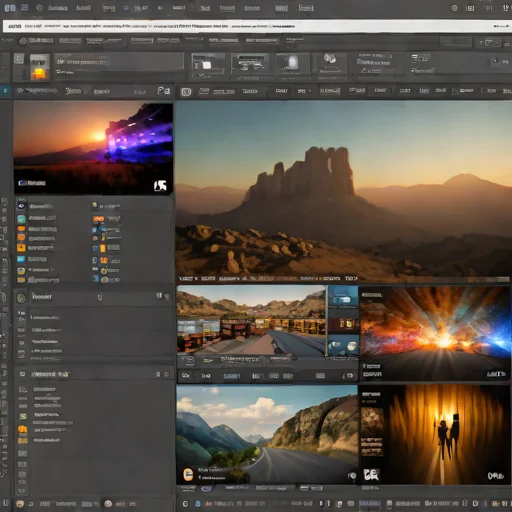Select the desert town roadside thumbnail

pyautogui.click(x=252, y=321)
